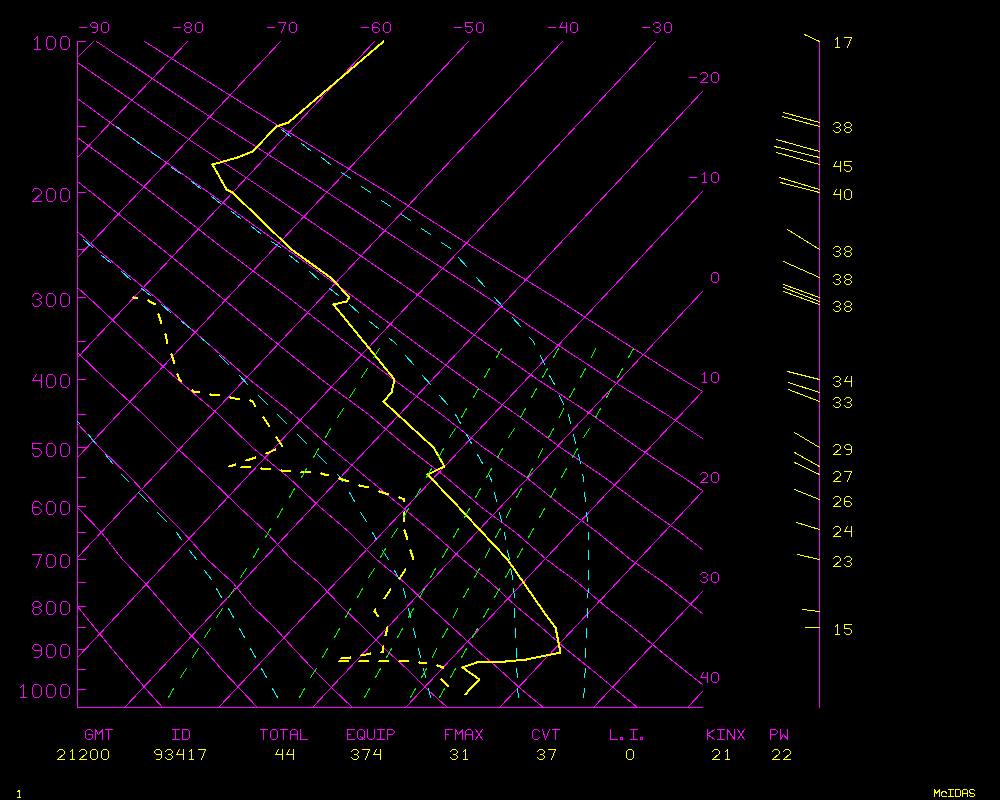Click the 0 isotherm label on right
The height and width of the screenshot is (800, 1000).
pyautogui.click(x=714, y=278)
